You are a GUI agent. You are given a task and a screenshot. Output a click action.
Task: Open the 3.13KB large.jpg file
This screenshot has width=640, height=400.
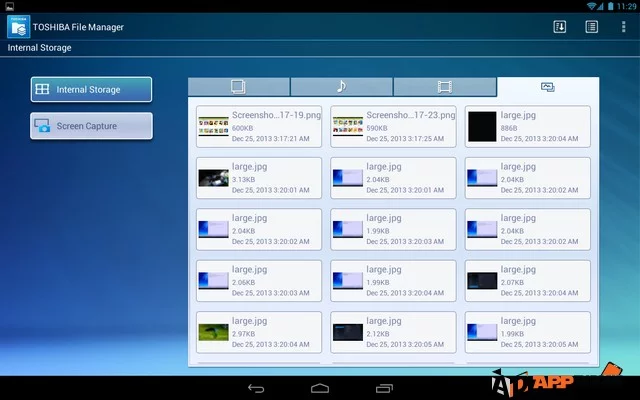tap(259, 178)
